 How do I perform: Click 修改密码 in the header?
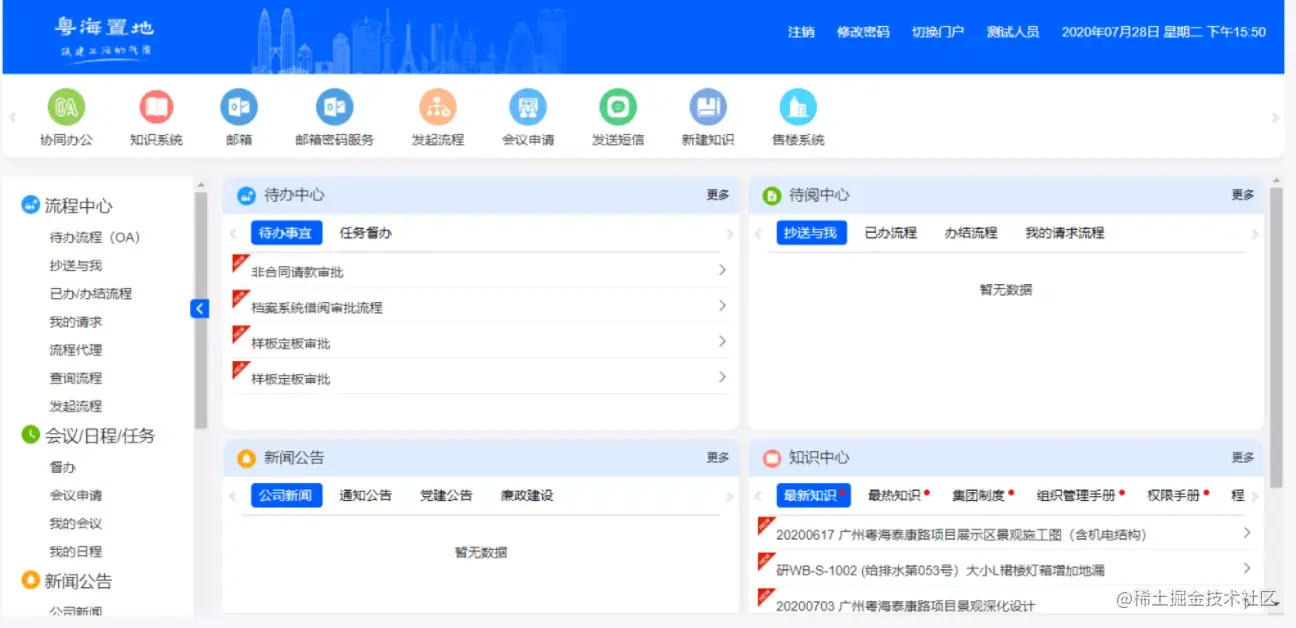tap(863, 32)
